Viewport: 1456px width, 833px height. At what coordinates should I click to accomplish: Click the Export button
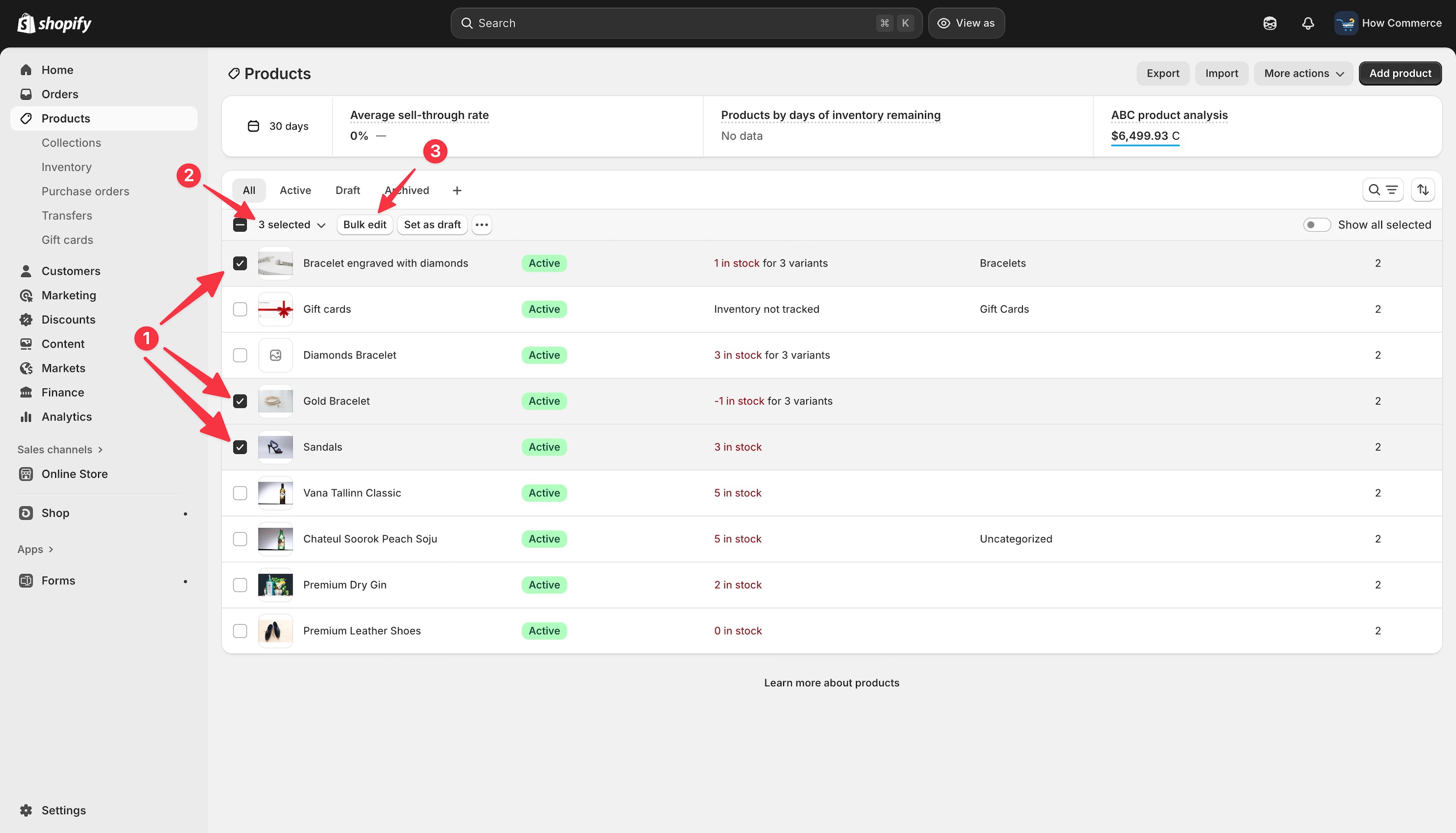[1163, 74]
